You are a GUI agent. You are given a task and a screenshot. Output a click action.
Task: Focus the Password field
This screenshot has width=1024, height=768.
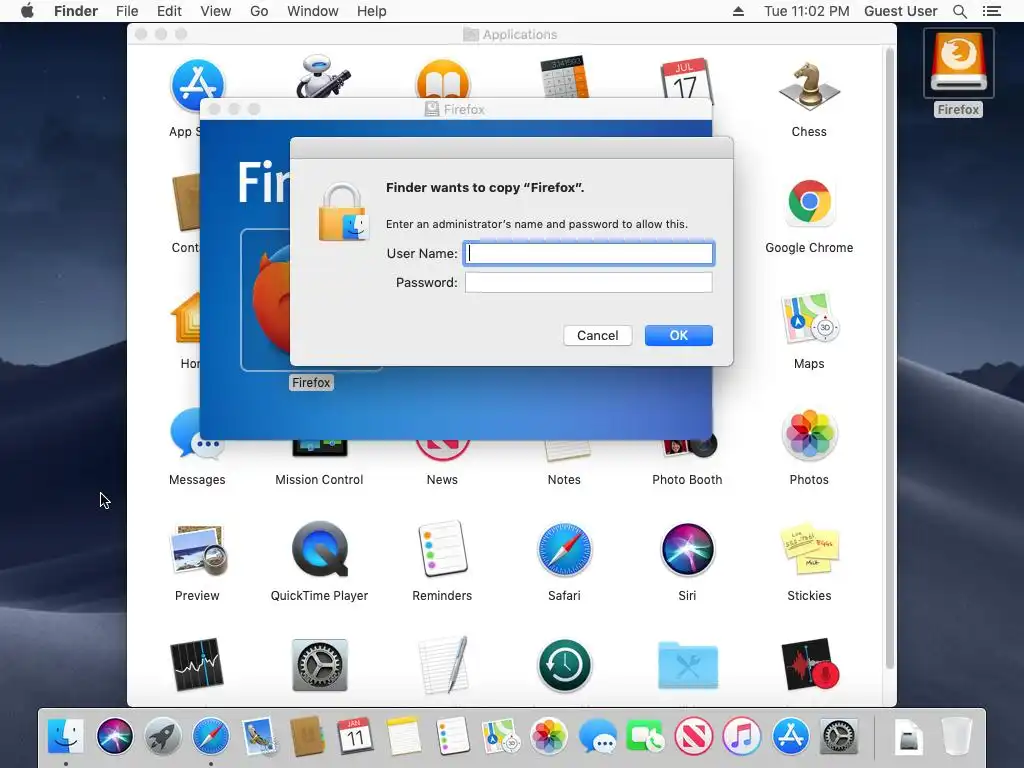(x=588, y=282)
